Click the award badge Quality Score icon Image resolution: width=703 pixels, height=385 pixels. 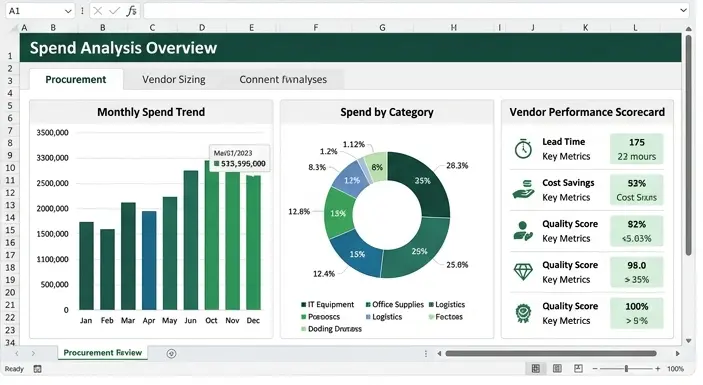click(523, 313)
